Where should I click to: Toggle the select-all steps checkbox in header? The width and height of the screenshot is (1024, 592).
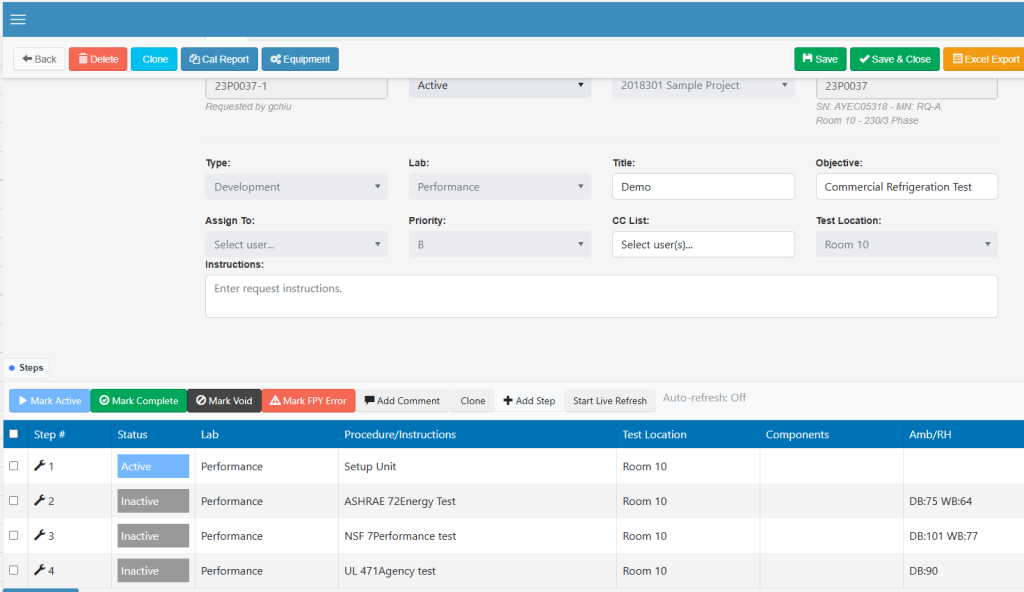pyautogui.click(x=14, y=434)
